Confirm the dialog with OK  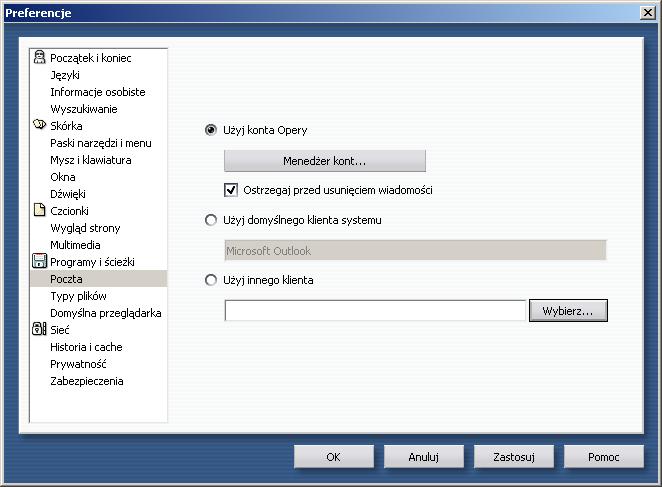334,457
